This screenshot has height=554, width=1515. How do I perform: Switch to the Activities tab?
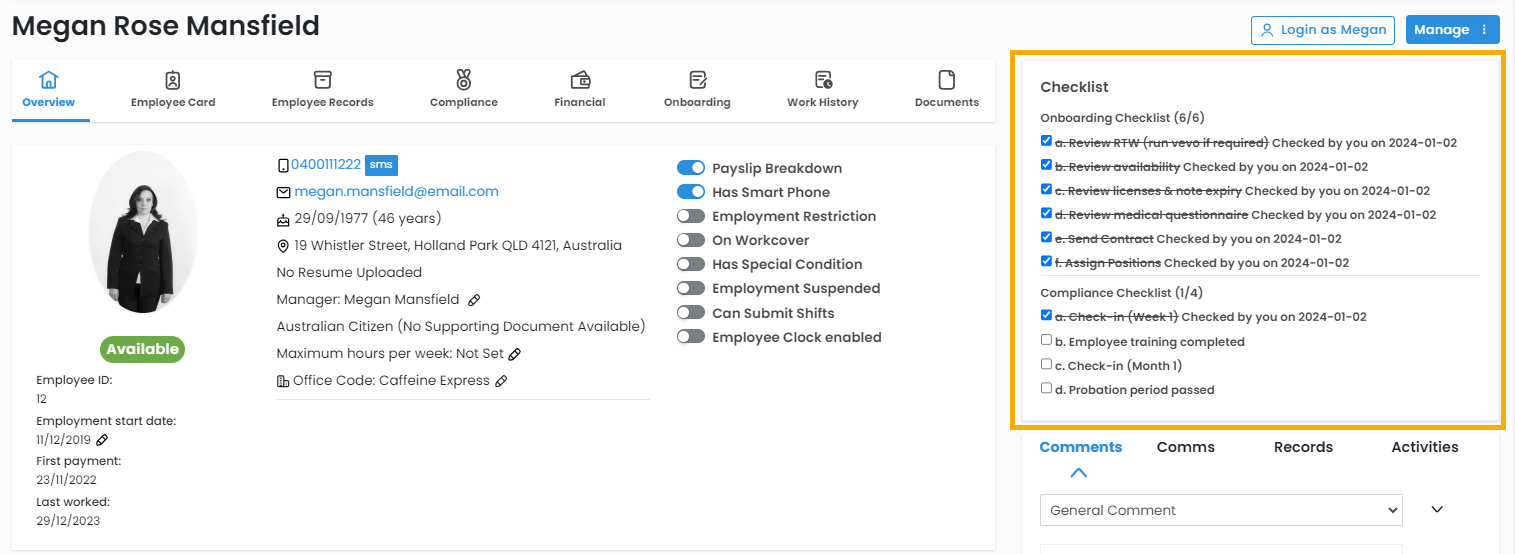click(1424, 447)
